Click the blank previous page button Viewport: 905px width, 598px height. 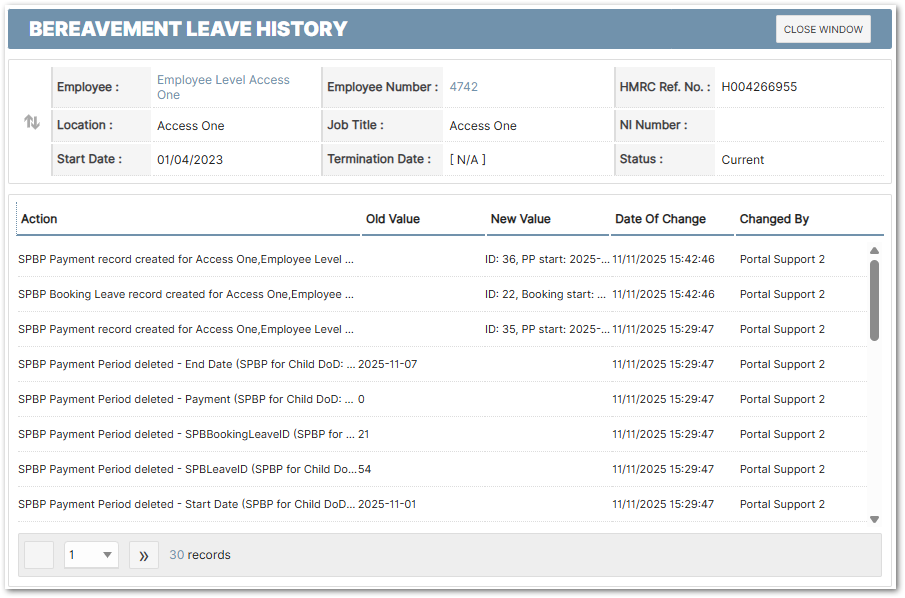[39, 555]
